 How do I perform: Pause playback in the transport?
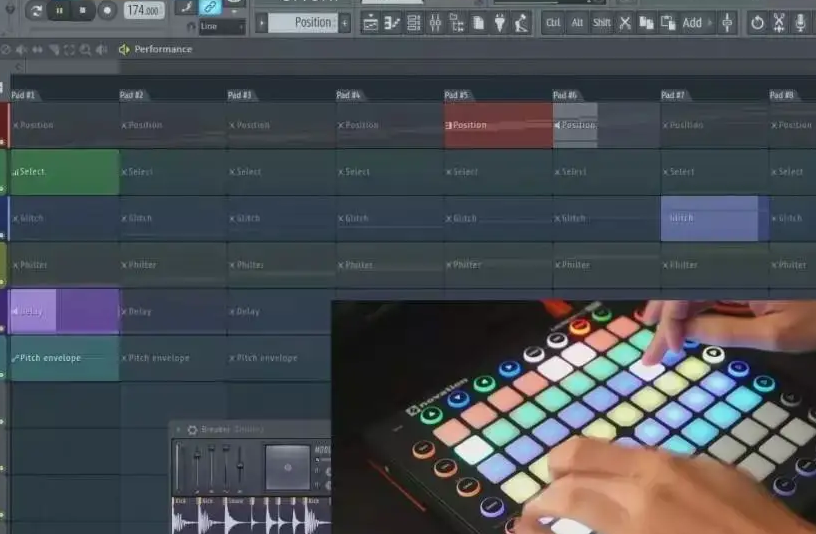[x=59, y=10]
